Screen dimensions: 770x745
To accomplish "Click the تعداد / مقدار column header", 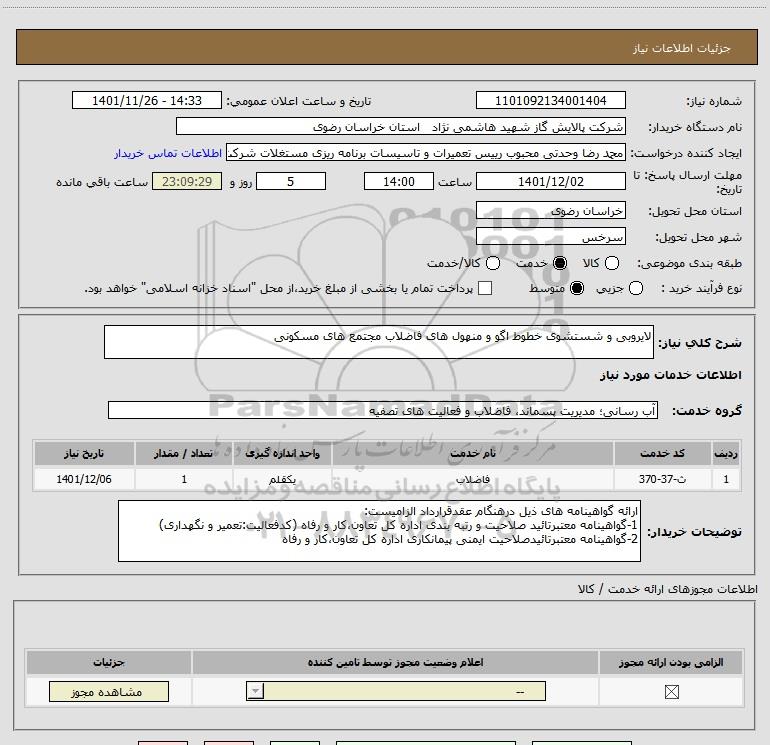I will [x=184, y=453].
